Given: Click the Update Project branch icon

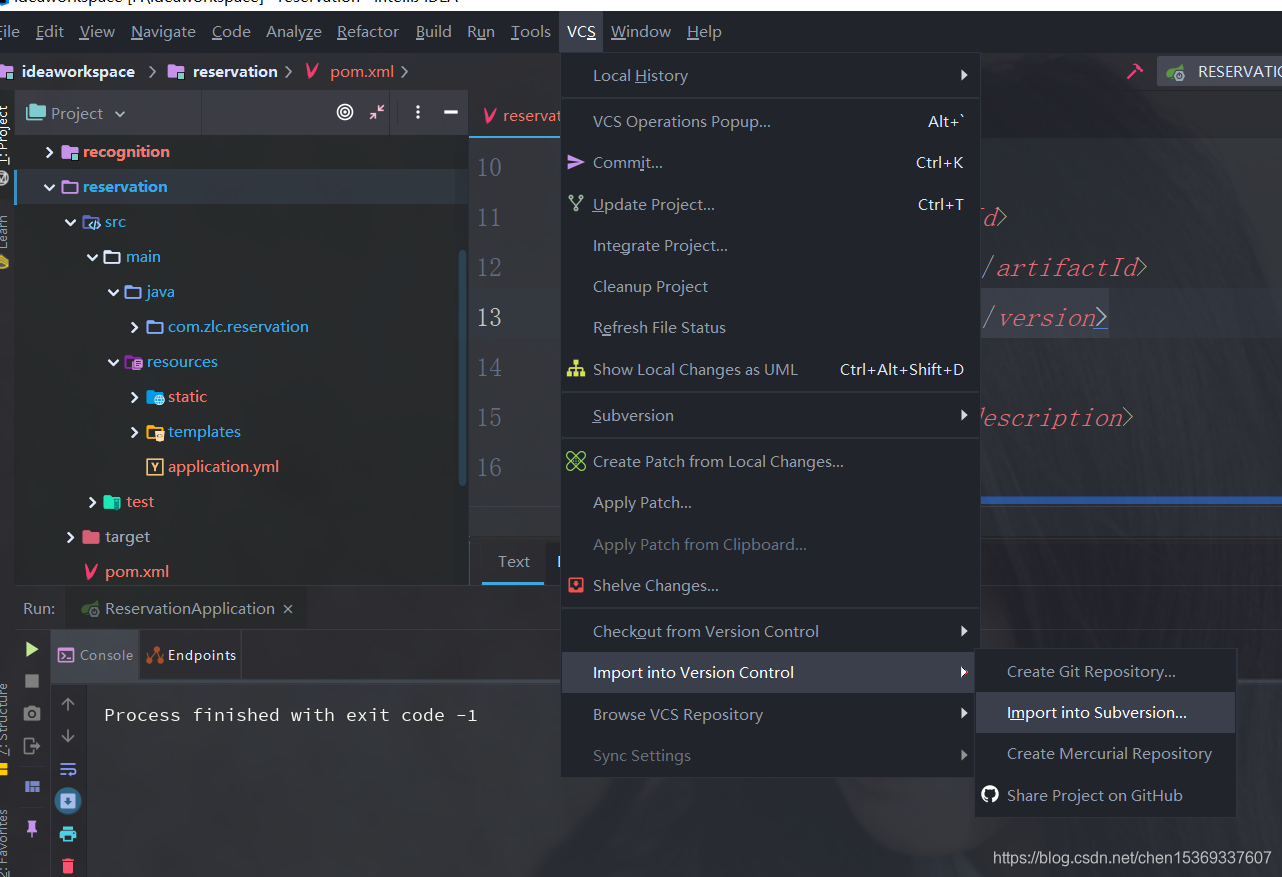Looking at the screenshot, I should pos(576,204).
